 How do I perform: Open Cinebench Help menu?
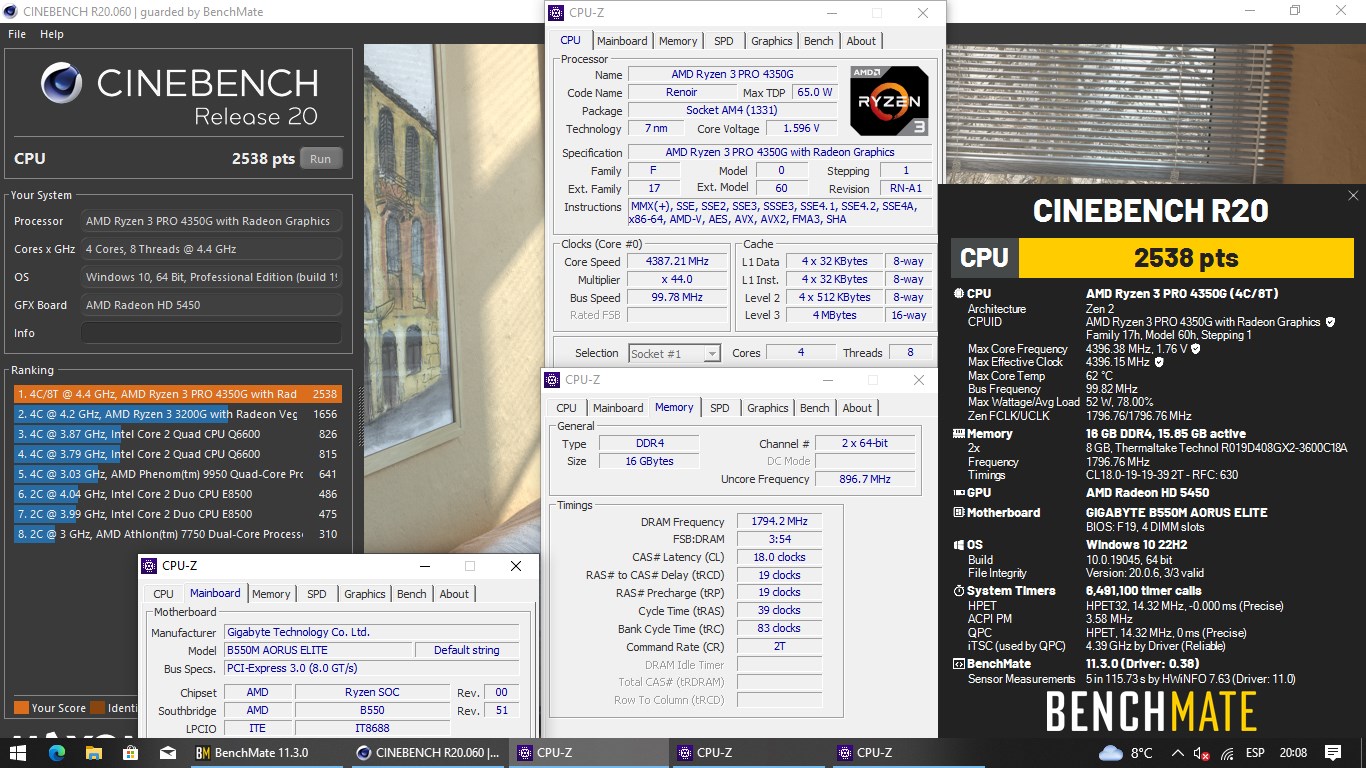52,34
